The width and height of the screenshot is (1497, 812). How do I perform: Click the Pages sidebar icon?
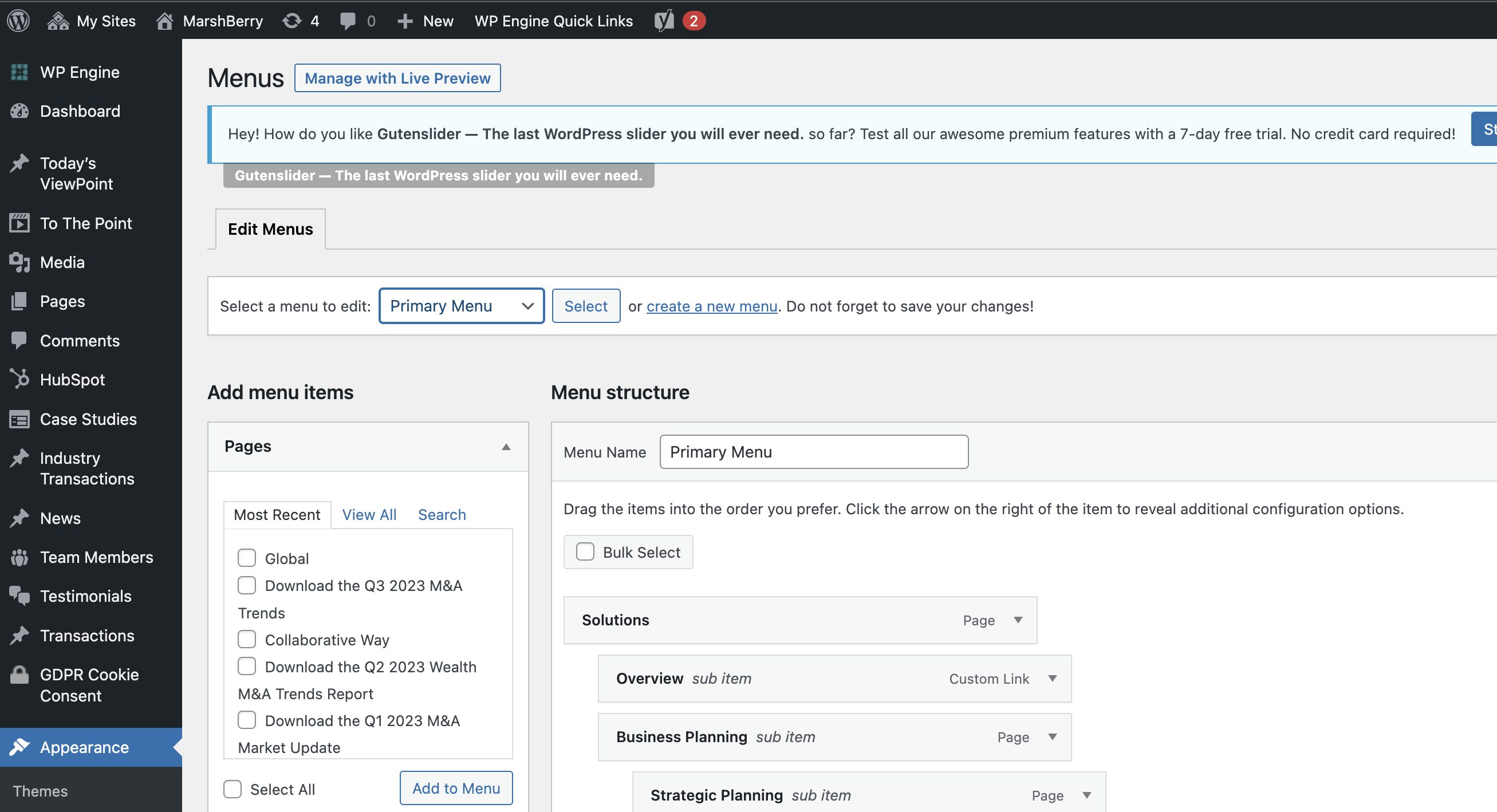pyautogui.click(x=19, y=301)
